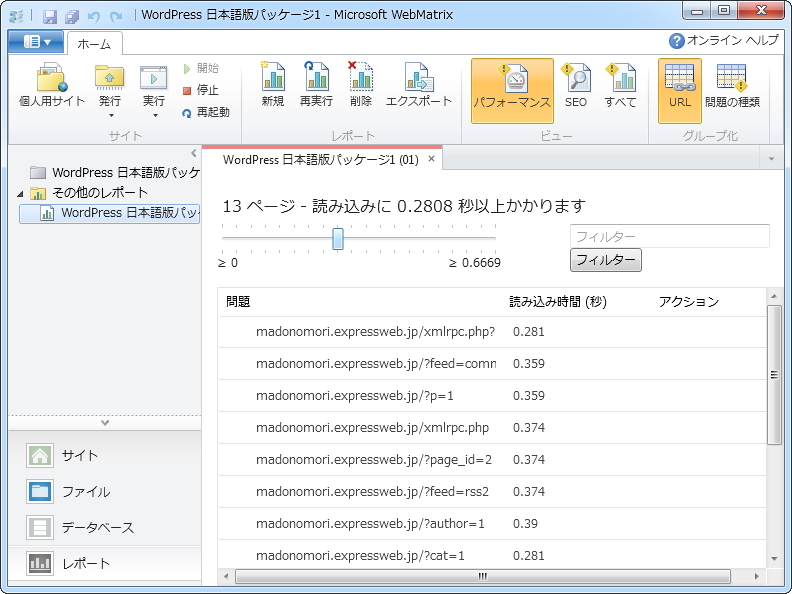This screenshot has height=594, width=792.
Task: Click the filter (フィルター) text field
Action: click(x=670, y=236)
